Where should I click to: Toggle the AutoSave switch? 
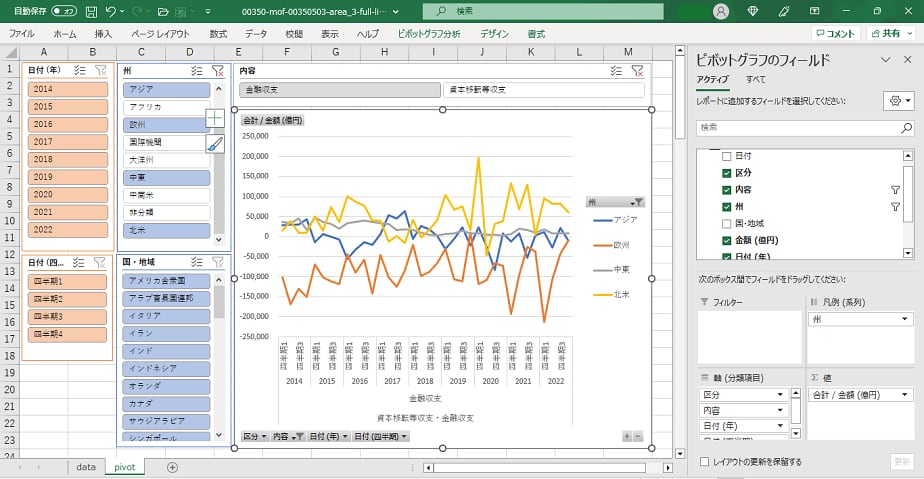[64, 11]
